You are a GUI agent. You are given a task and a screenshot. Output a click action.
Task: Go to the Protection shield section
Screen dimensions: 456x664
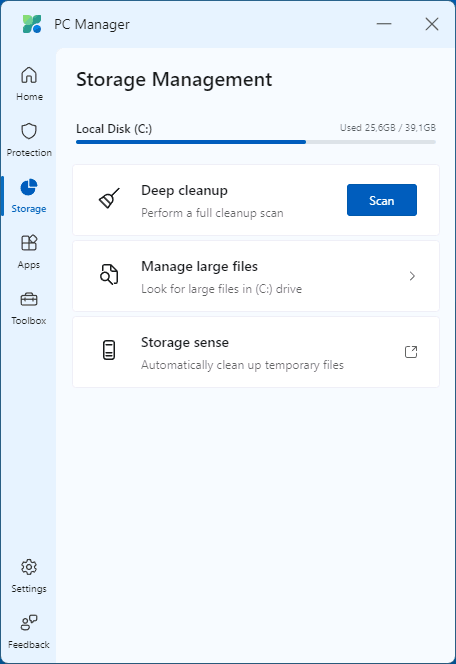[x=29, y=140]
